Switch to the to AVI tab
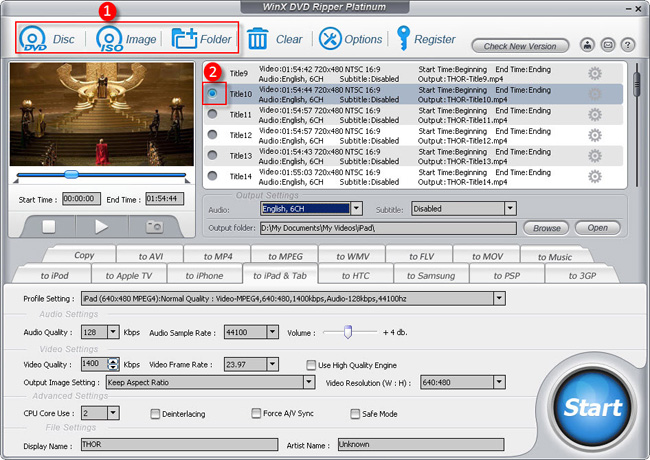 (x=150, y=256)
